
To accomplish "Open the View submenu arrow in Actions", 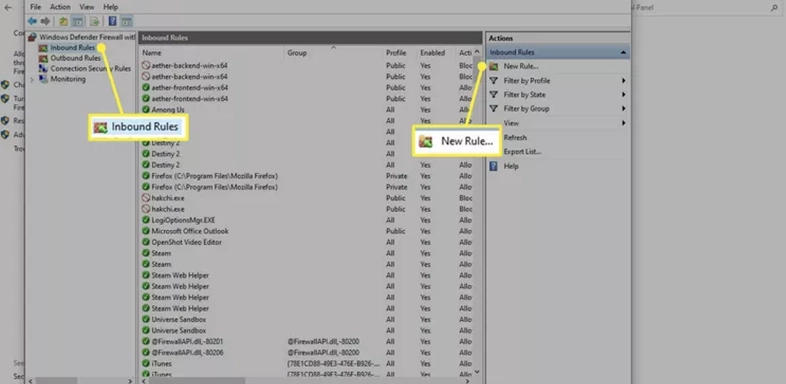I will coord(624,123).
